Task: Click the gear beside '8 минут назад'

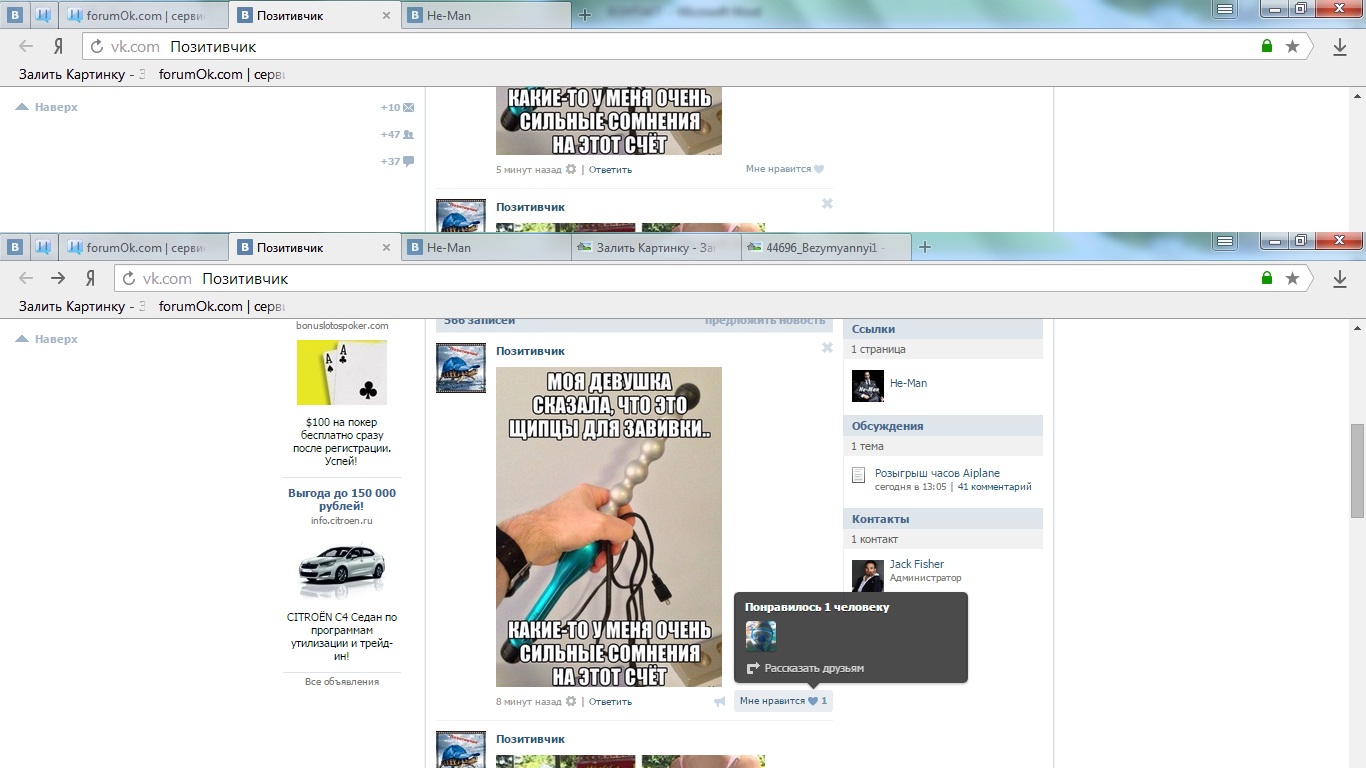Action: (x=571, y=701)
